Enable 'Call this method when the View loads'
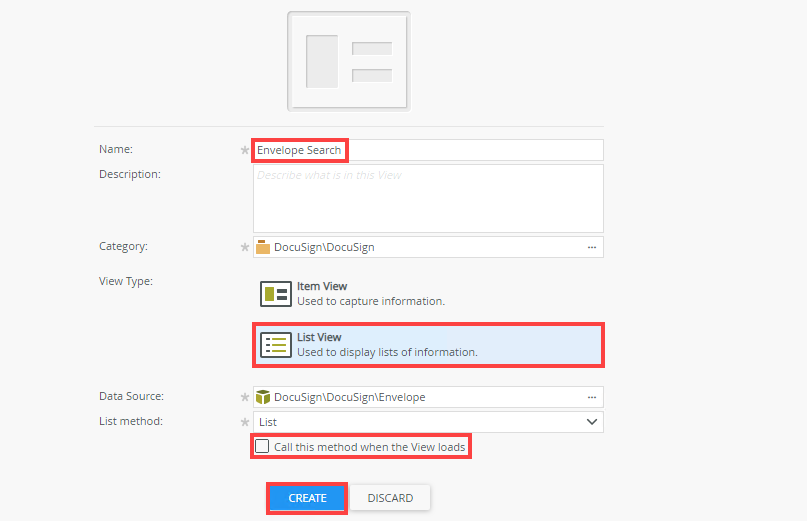 [262, 447]
